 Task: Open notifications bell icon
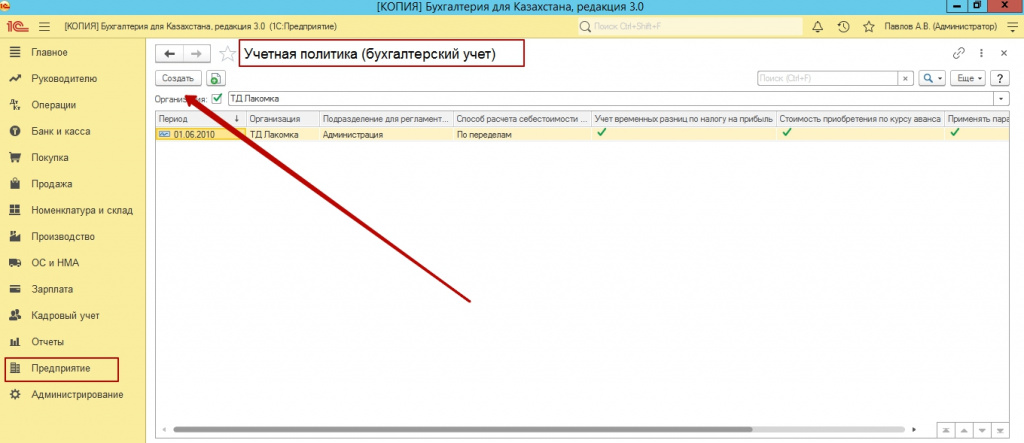click(817, 27)
